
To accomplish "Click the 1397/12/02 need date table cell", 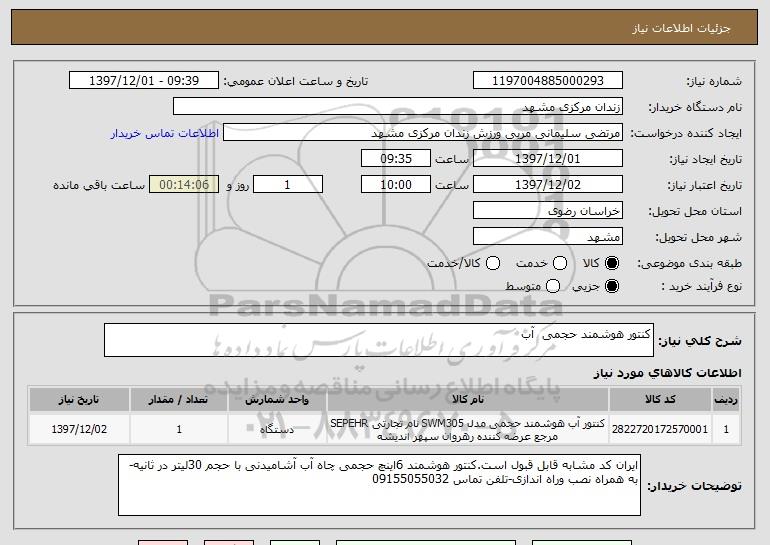I will (79, 429).
